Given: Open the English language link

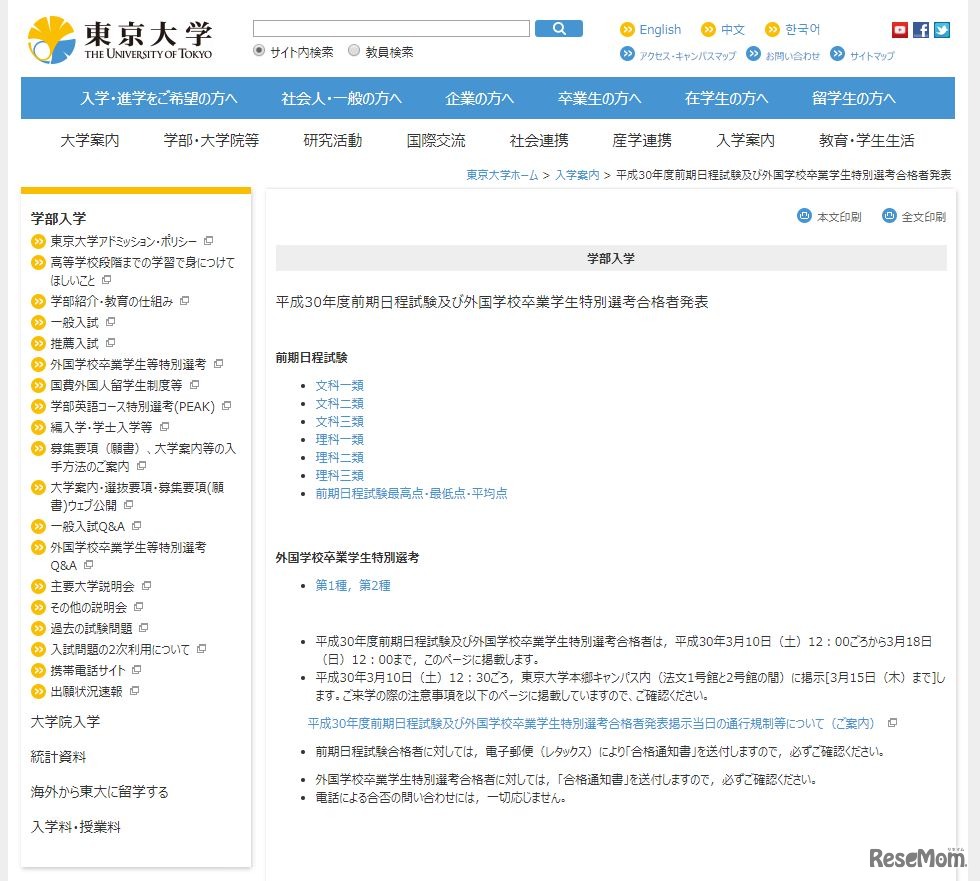Looking at the screenshot, I should pyautogui.click(x=660, y=29).
